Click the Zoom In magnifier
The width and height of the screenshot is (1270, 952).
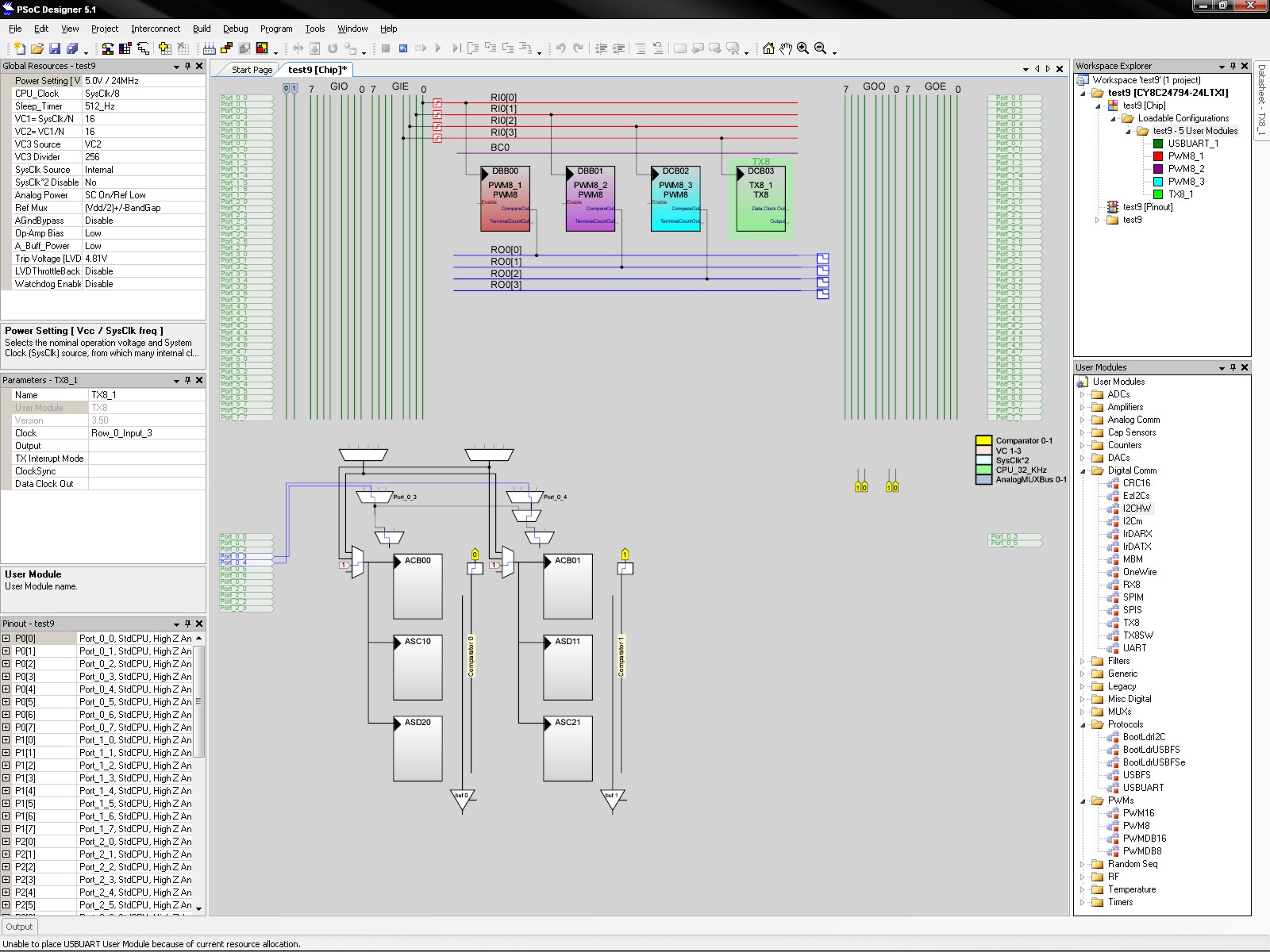(803, 48)
